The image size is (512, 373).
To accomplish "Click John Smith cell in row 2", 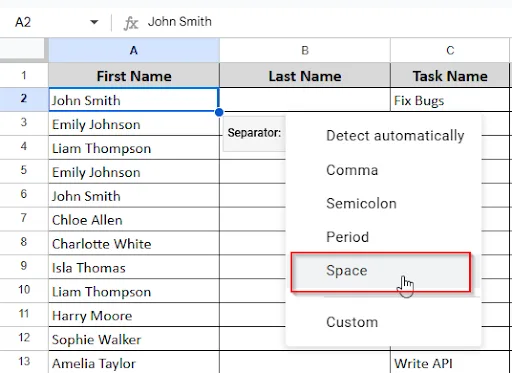I will point(134,100).
